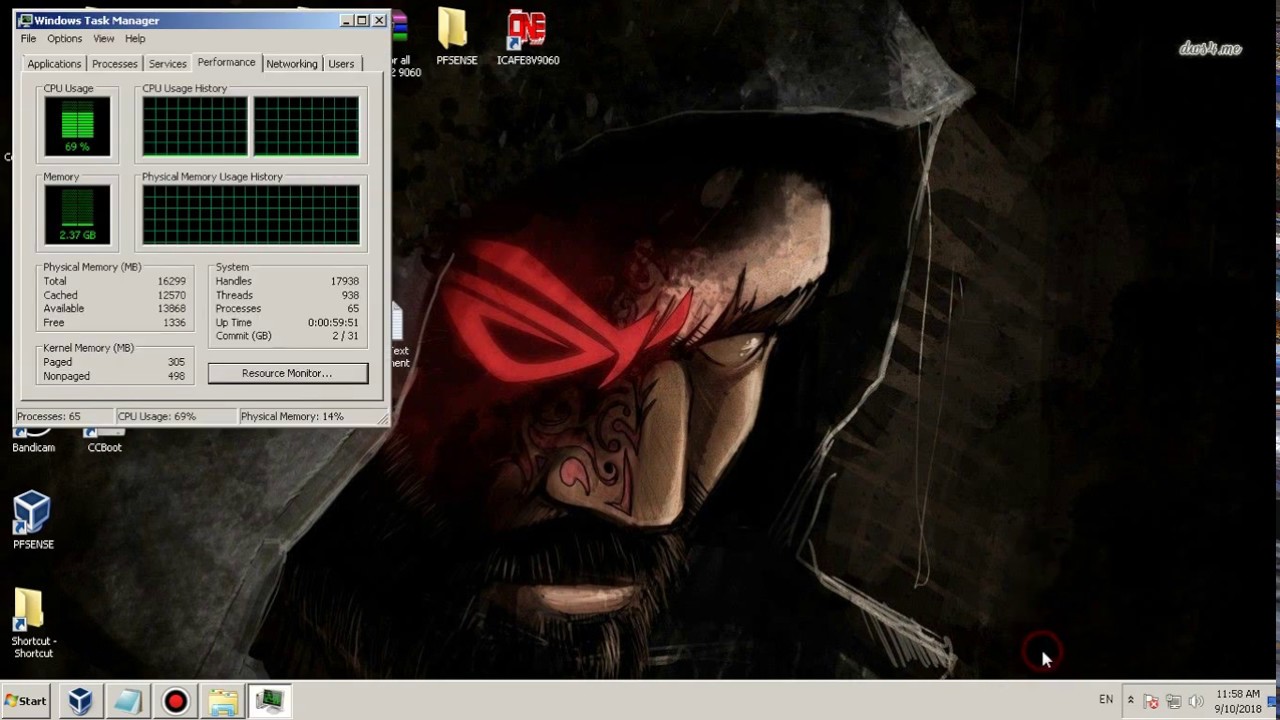Click the Task Manager title bar icon

click(25, 20)
